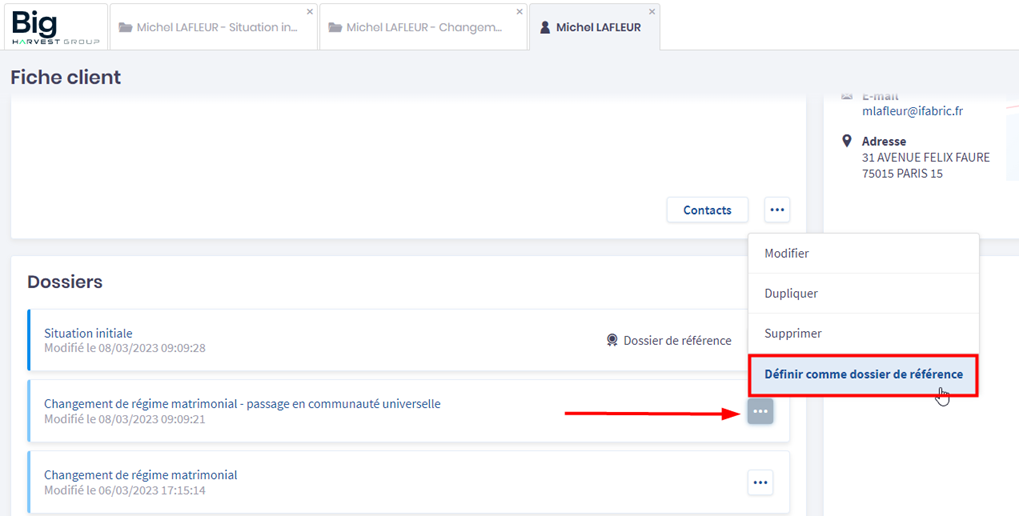Viewport: 1019px width, 516px height.
Task: Click the person icon on client tab
Action: pos(545,28)
